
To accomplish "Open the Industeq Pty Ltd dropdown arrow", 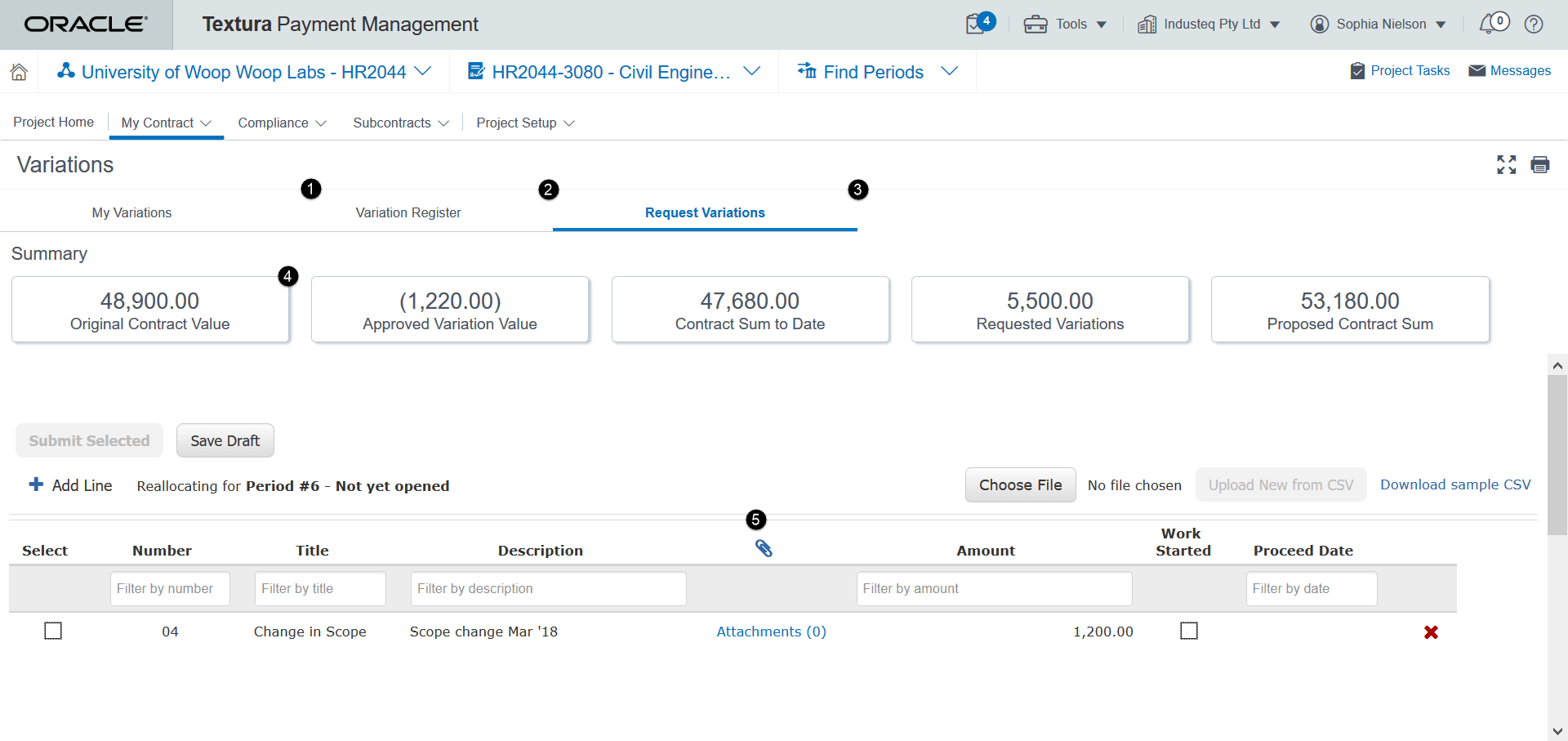I will pyautogui.click(x=1275, y=25).
